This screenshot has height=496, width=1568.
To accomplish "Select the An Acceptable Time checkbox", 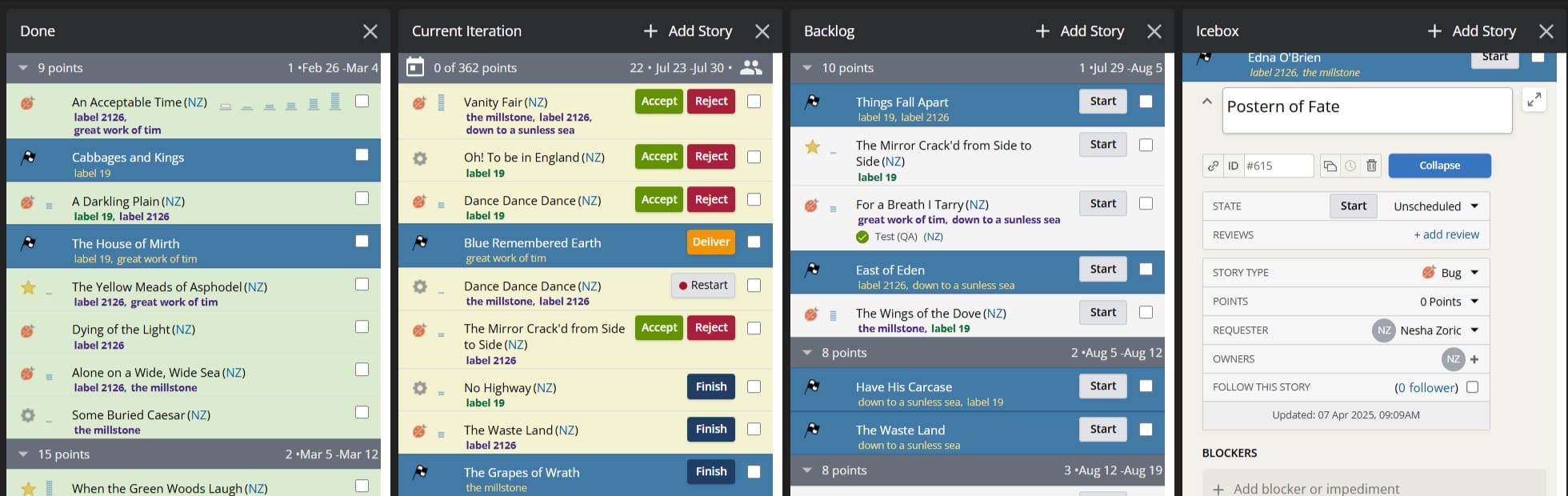I will coord(362,102).
